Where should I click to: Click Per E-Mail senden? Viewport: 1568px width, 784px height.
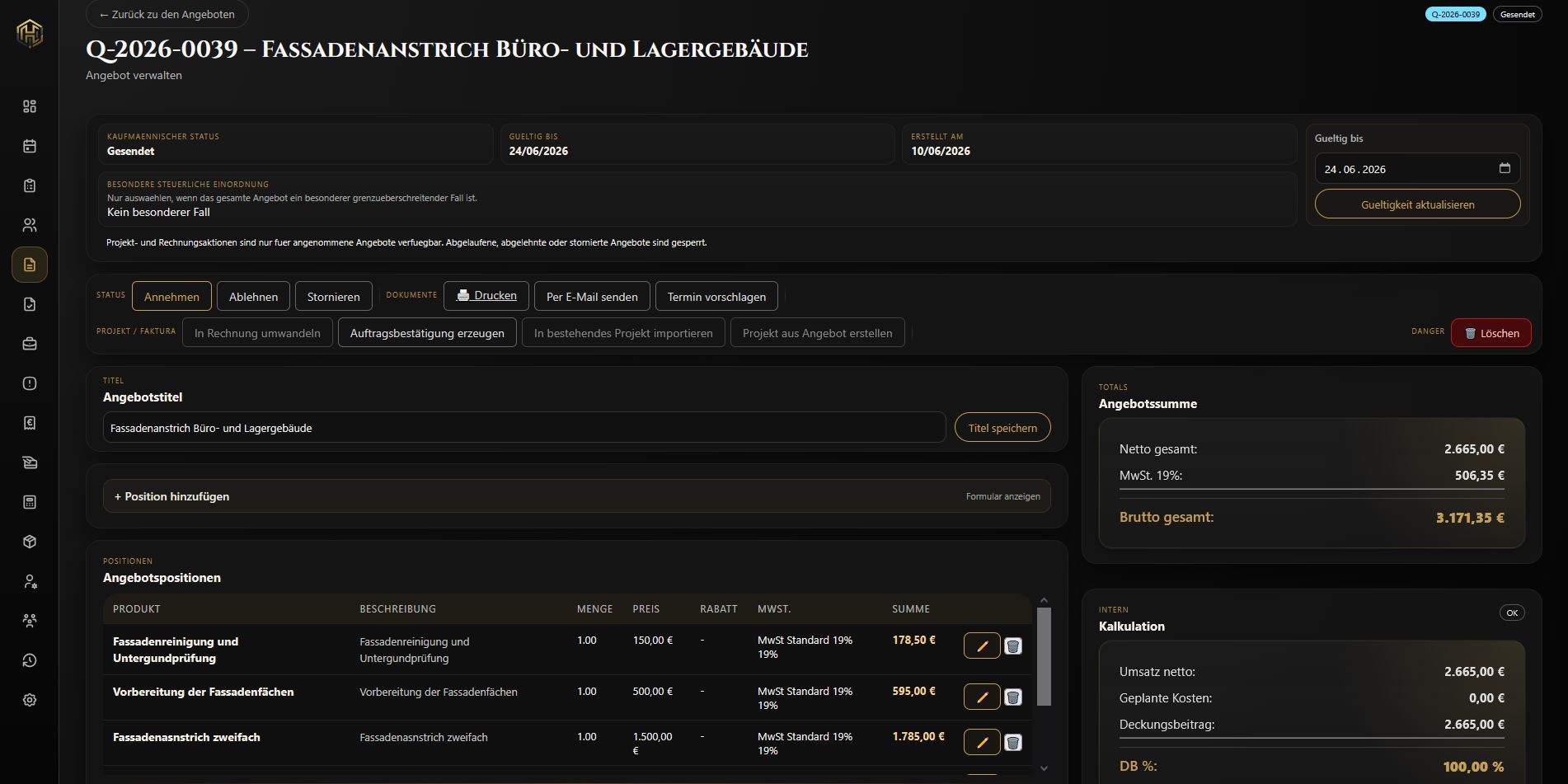tap(592, 297)
